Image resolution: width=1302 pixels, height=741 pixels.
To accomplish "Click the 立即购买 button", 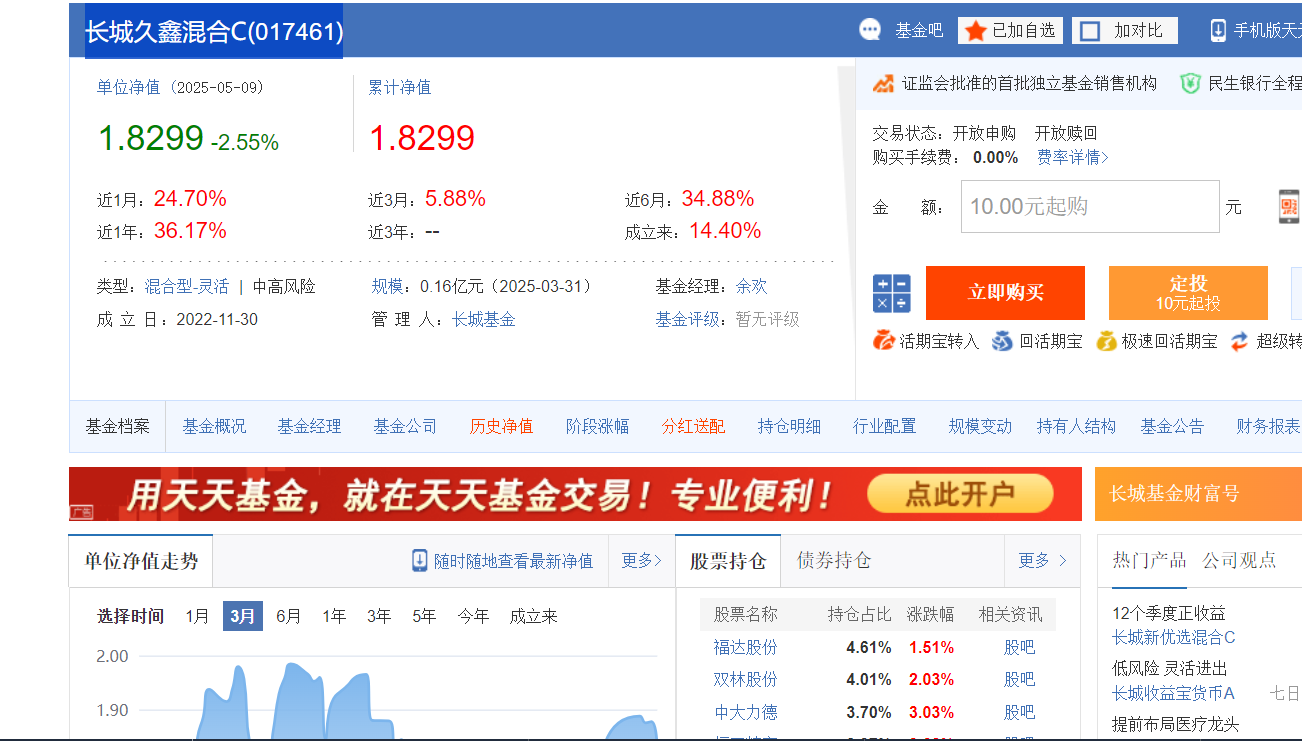I will [1005, 293].
